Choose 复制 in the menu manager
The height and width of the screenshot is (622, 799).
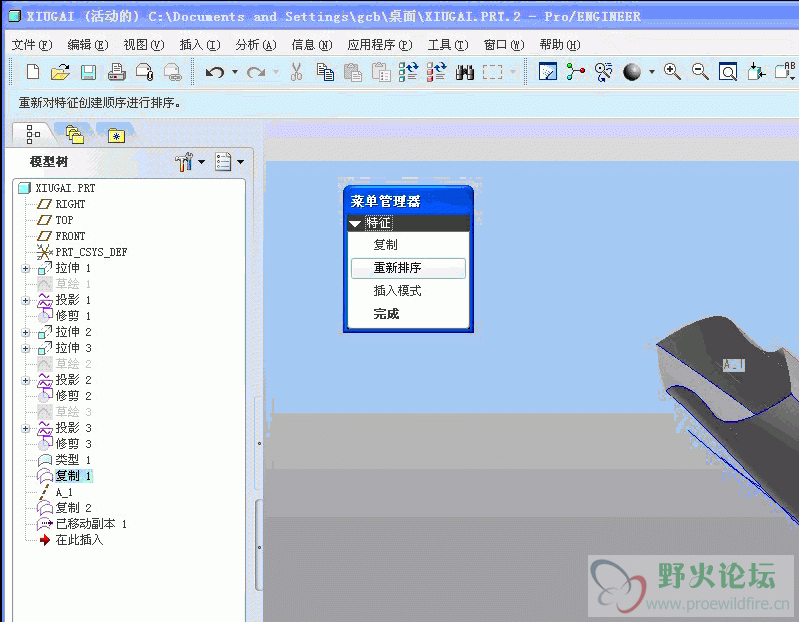pos(386,245)
